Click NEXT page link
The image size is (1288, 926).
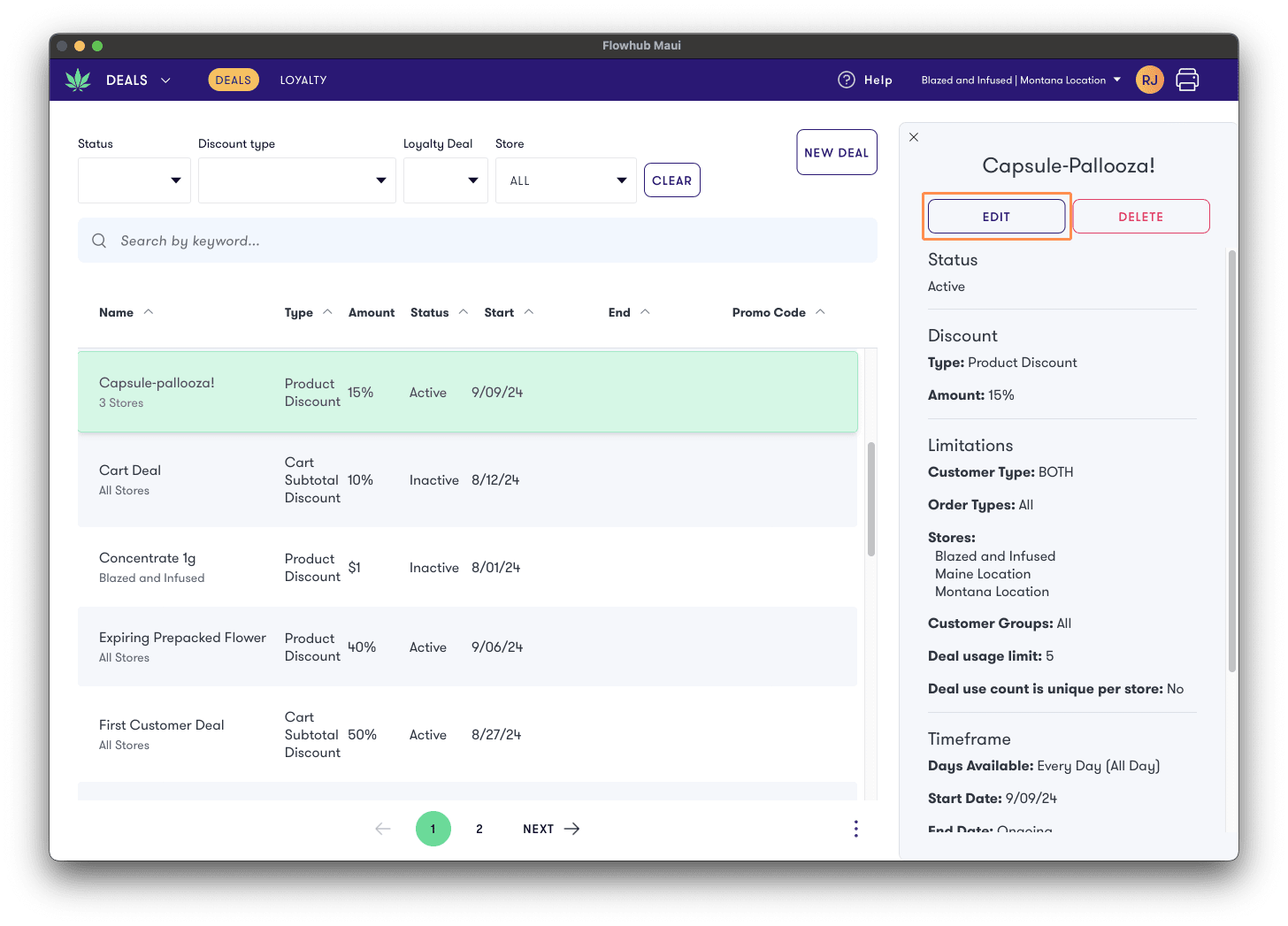[x=551, y=829]
